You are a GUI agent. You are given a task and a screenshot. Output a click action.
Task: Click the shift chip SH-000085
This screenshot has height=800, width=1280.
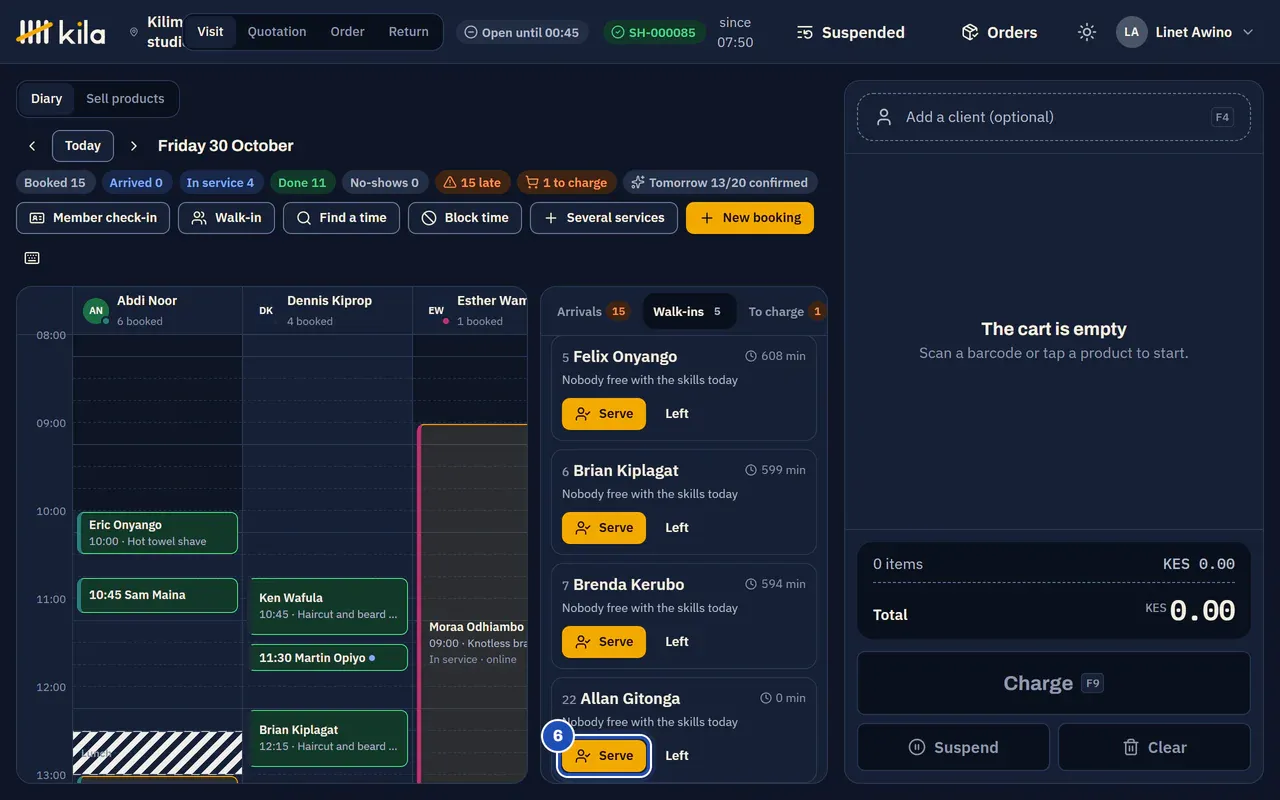654,32
